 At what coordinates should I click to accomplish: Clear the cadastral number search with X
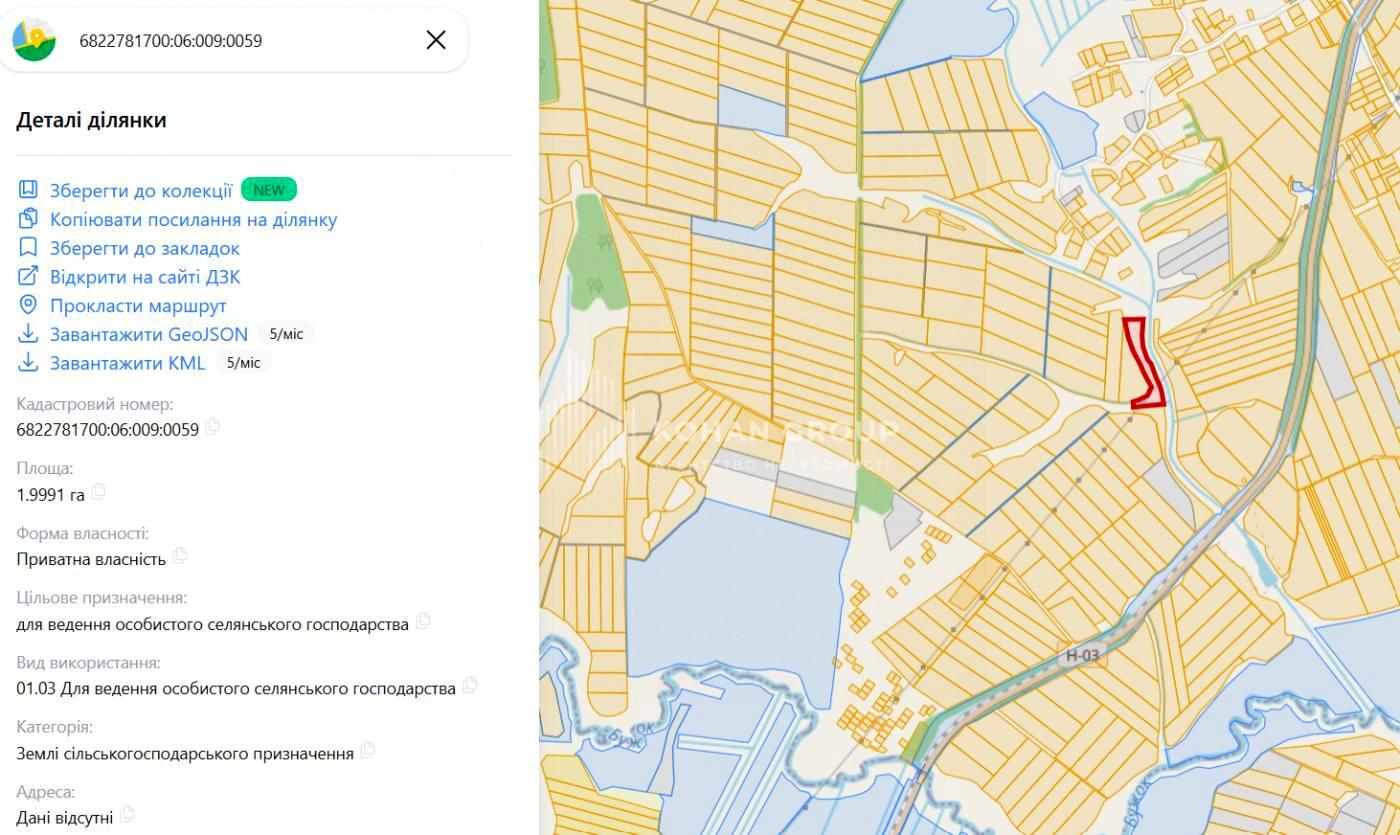tap(436, 40)
